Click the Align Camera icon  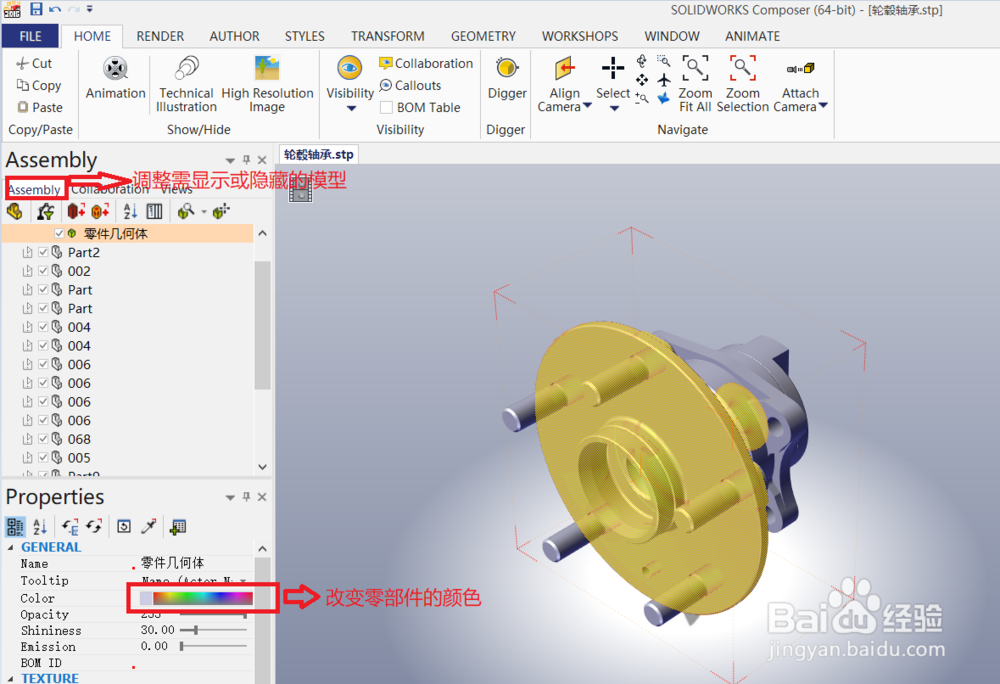[564, 68]
